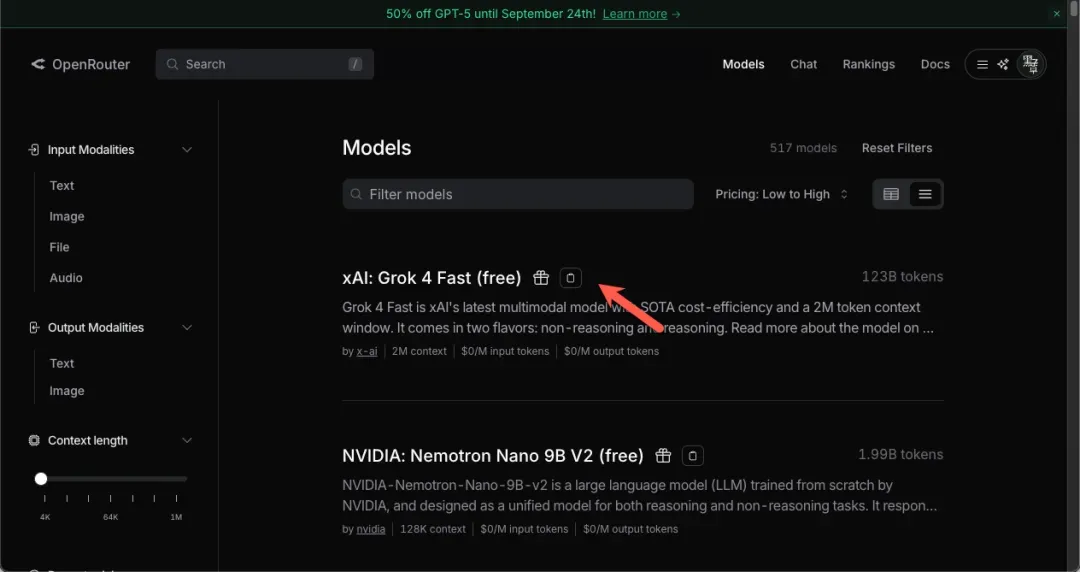Click the OpenRouter logo

(x=80, y=64)
